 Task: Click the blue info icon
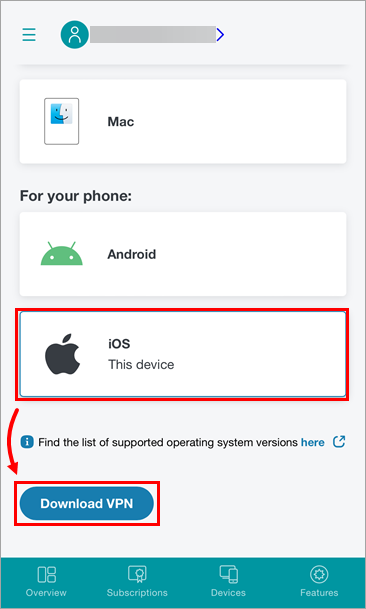27,442
